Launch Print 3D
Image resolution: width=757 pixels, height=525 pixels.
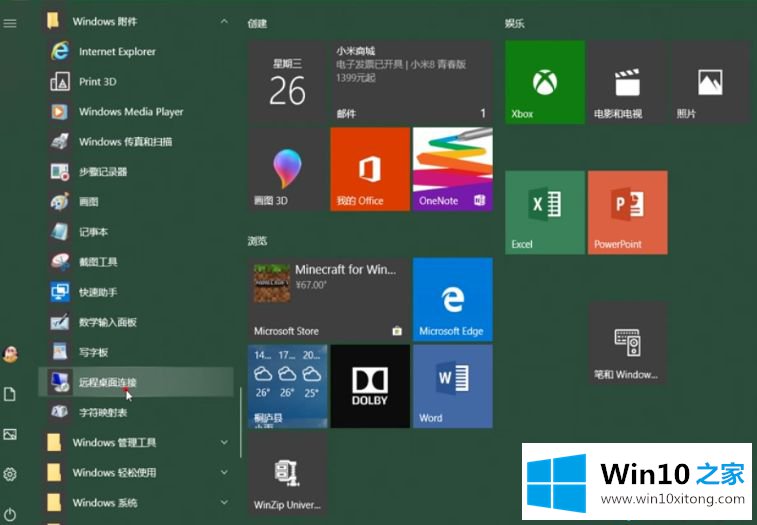tap(135, 81)
